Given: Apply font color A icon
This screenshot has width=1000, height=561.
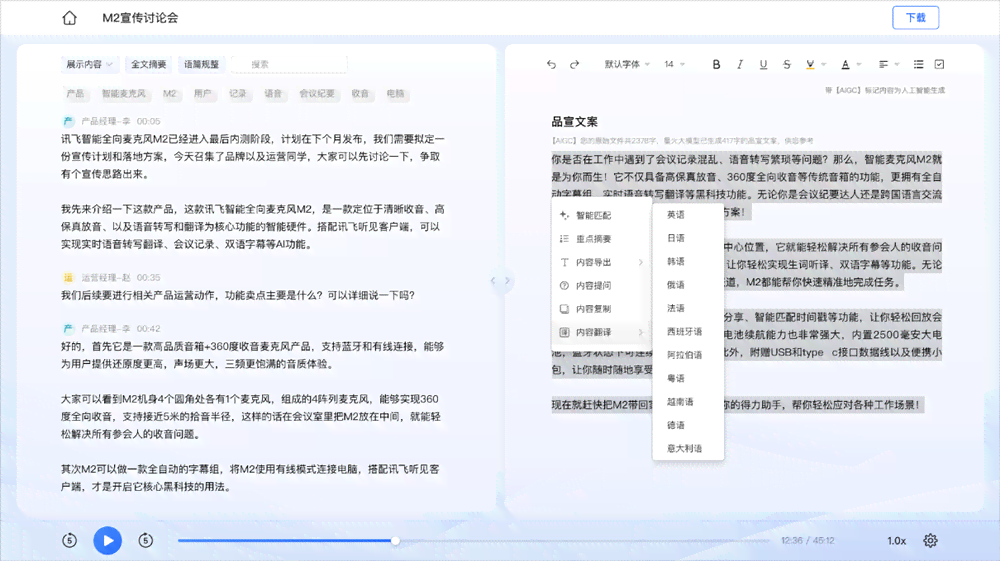Looking at the screenshot, I should pyautogui.click(x=845, y=64).
